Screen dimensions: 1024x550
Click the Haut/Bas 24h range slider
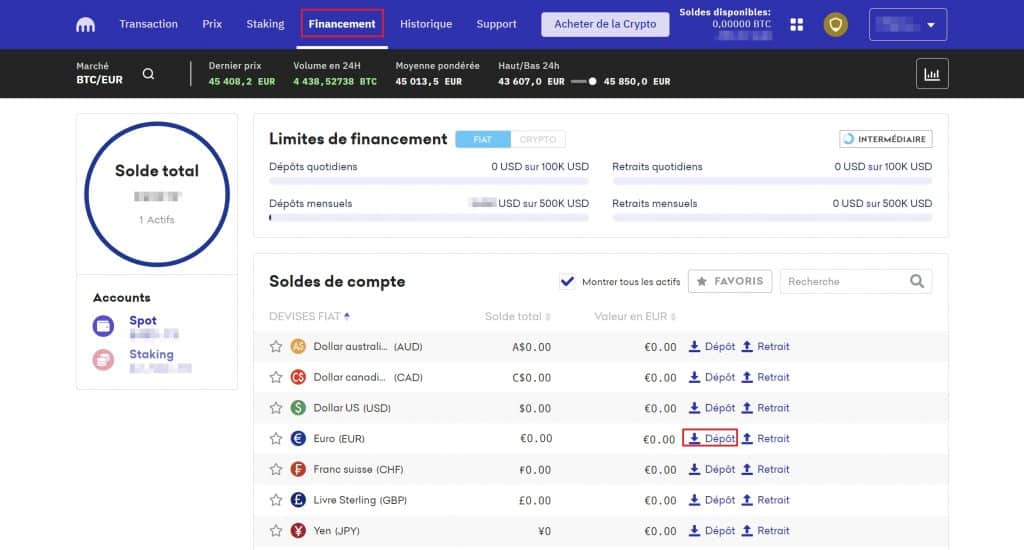coord(583,82)
